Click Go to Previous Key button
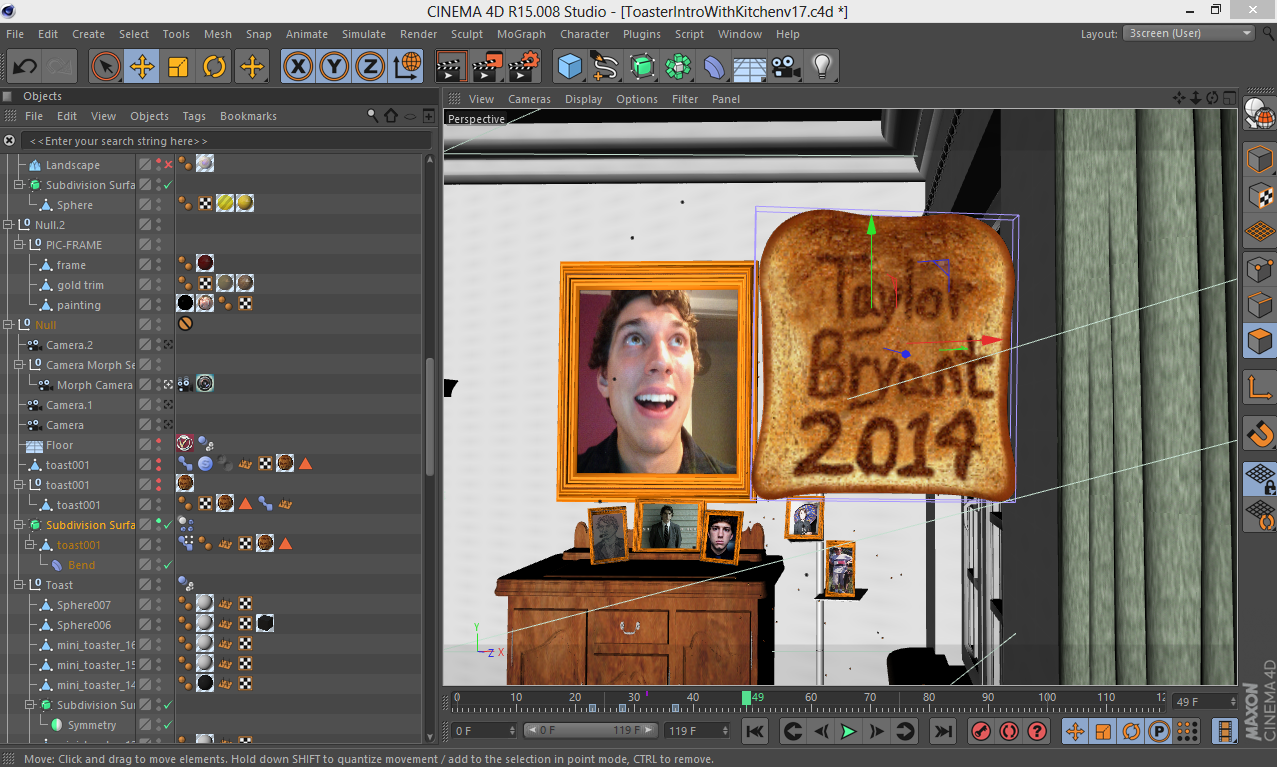 793,732
